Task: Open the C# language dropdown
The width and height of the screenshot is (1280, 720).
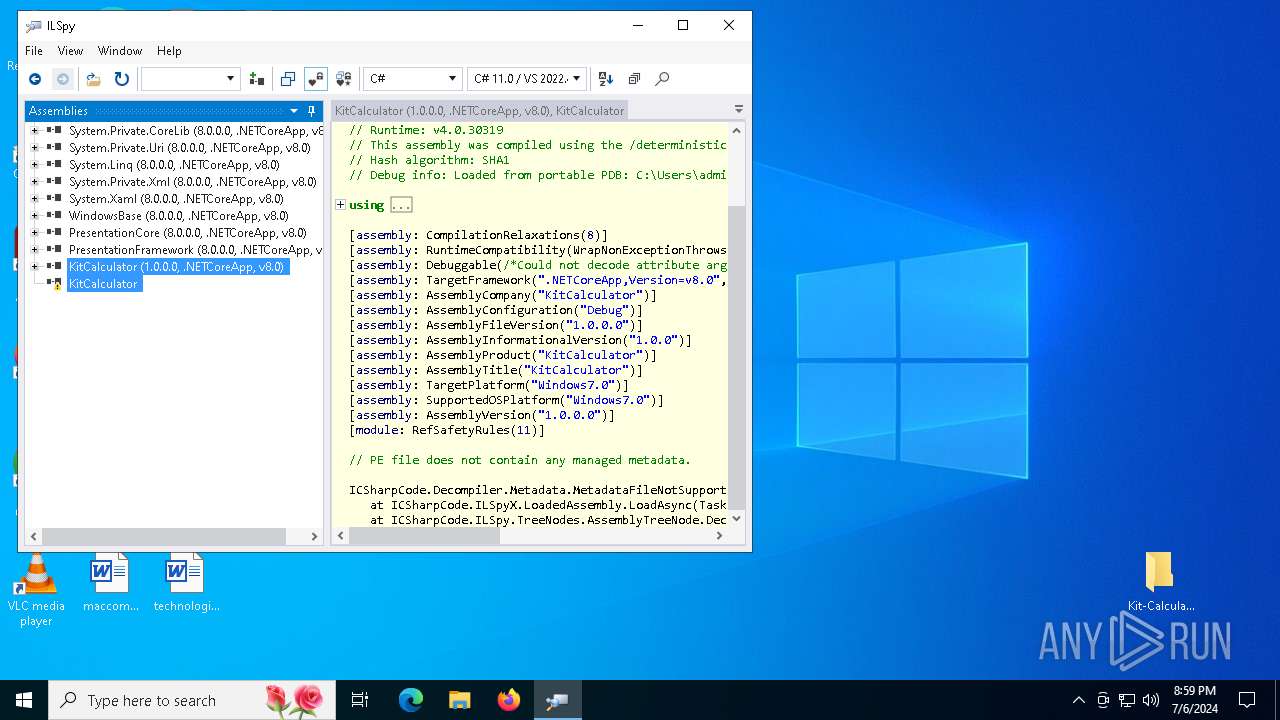Action: coord(412,79)
